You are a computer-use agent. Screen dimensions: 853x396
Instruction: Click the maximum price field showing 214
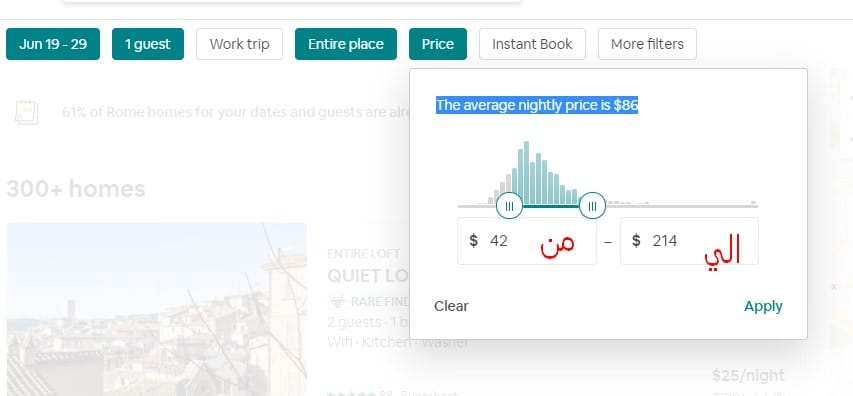[x=689, y=241]
